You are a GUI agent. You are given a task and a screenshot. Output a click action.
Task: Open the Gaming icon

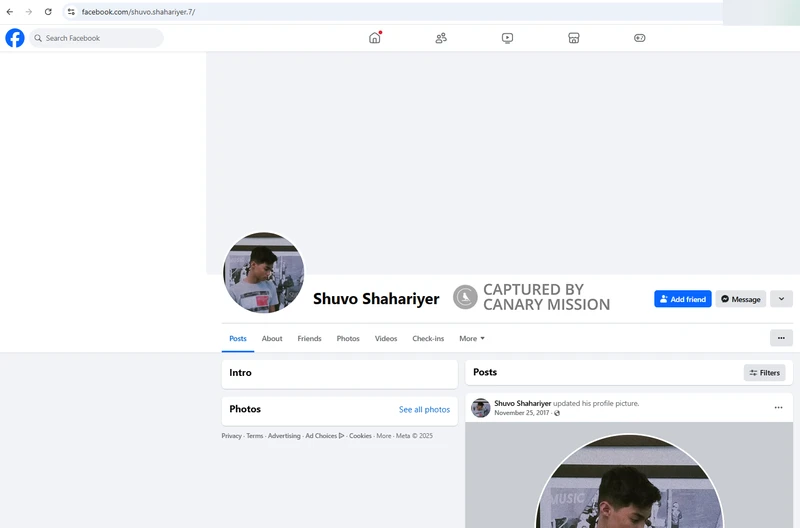click(639, 38)
